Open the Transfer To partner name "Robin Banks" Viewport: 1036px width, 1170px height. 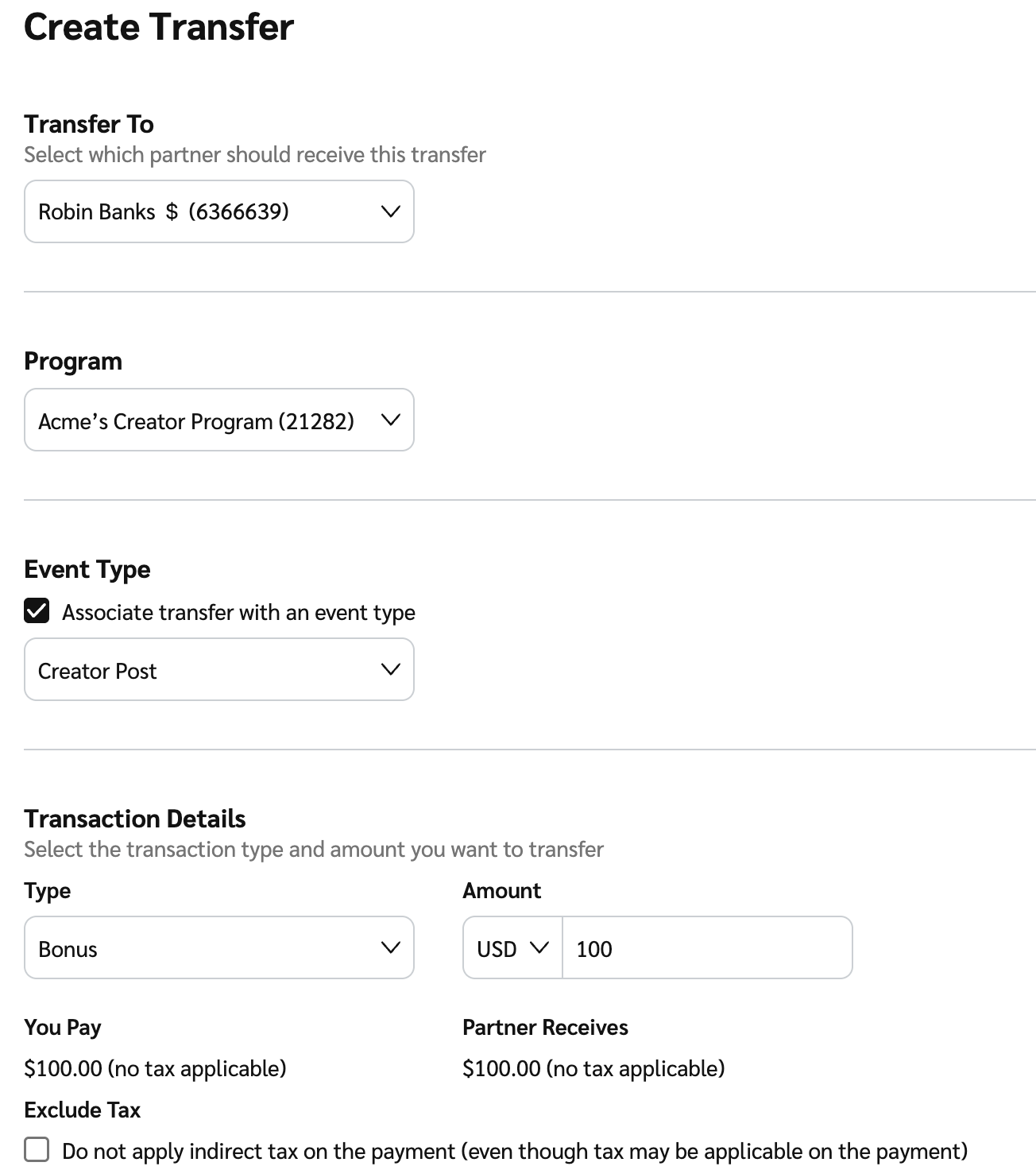97,211
